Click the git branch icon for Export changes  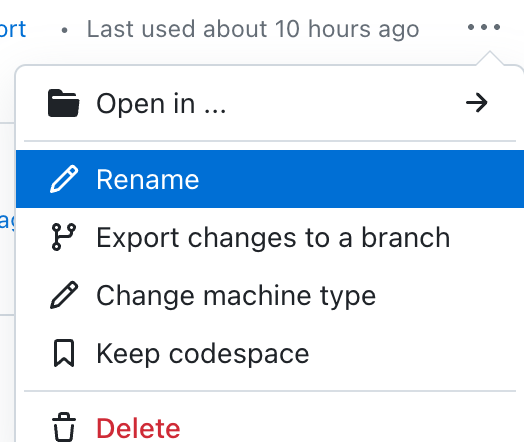pos(64,237)
